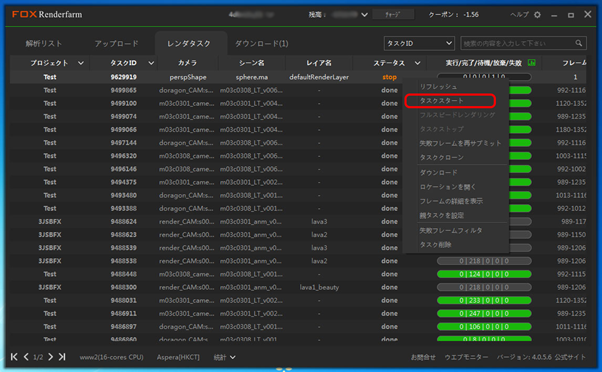Select task ID 9493480 row
Image resolution: width=602 pixels, height=372 pixels.
pos(298,195)
